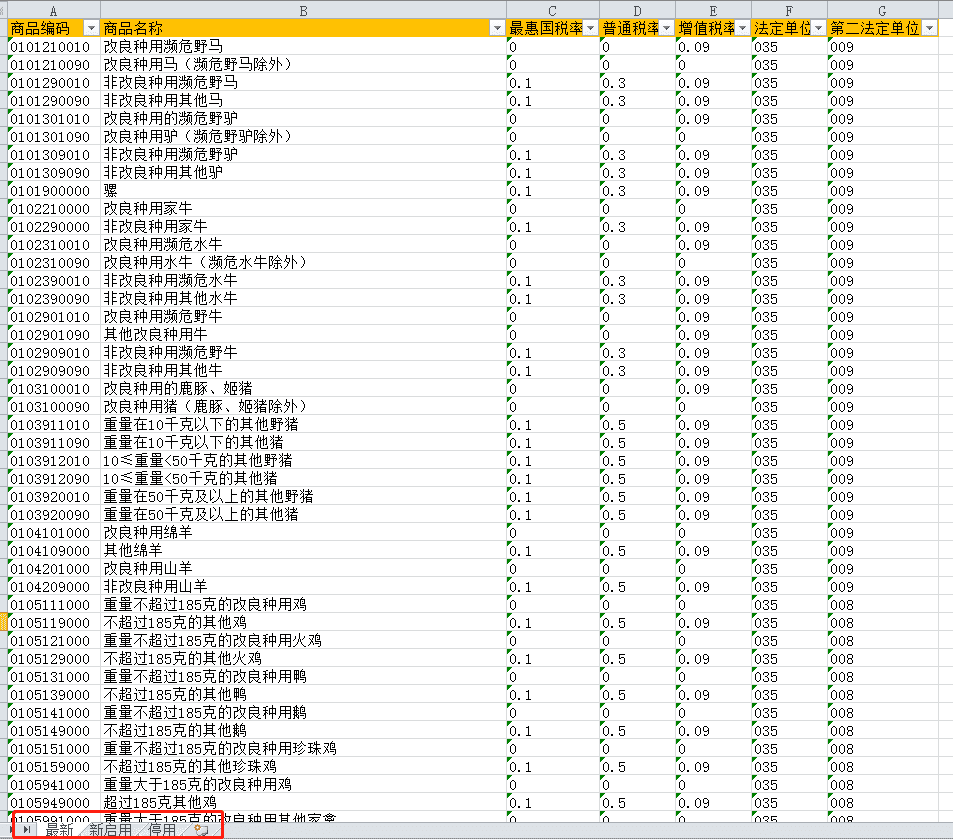Switch to the 最新 sheet tab
Screen dimensions: 953x840
click(59, 829)
